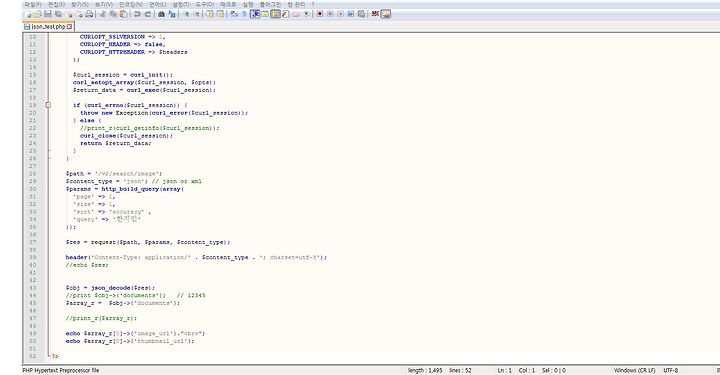Collapse the if block fold marker on line 19
Screen dimensions: 720x375
tap(48, 105)
